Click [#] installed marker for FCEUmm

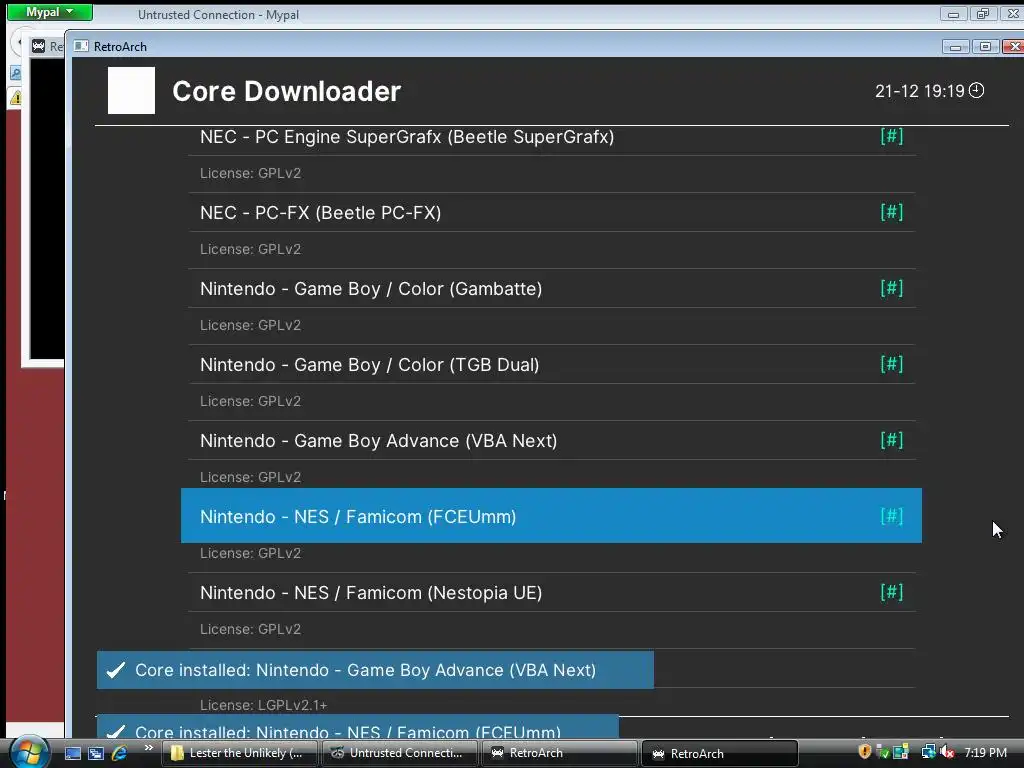891,516
